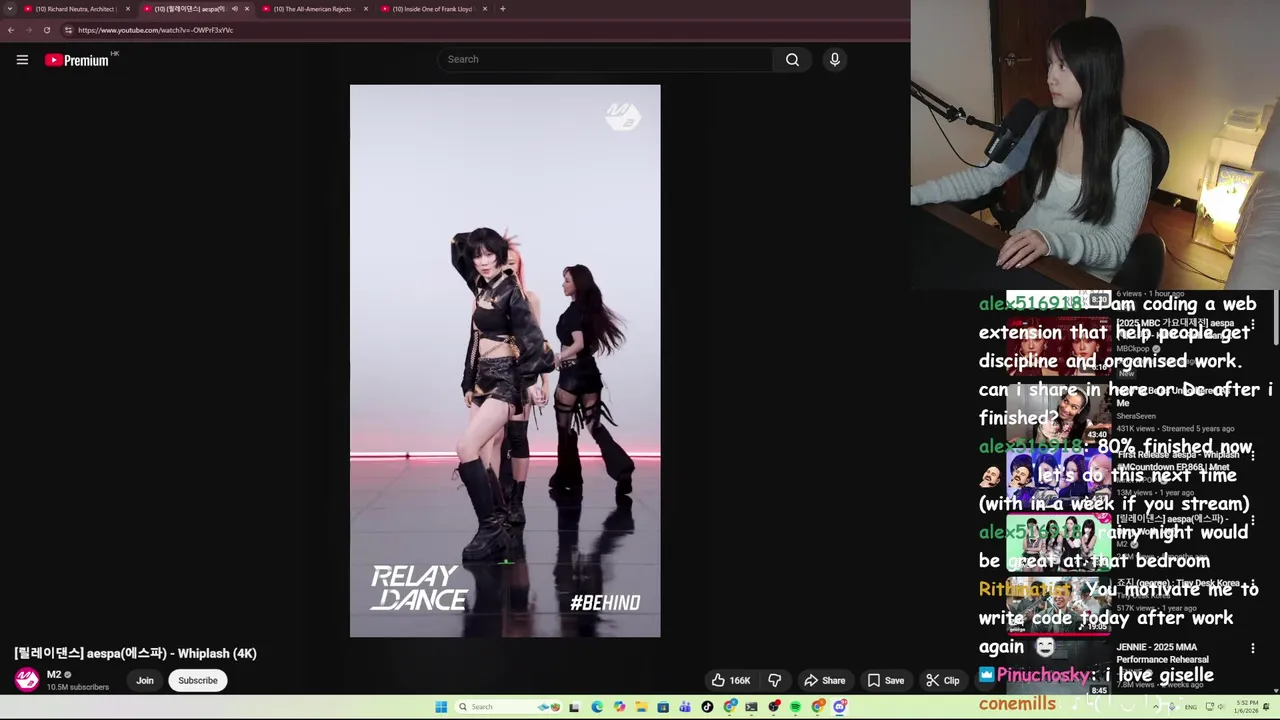The width and height of the screenshot is (1280, 720).
Task: Open File Explorer from the taskbar
Action: [642, 707]
